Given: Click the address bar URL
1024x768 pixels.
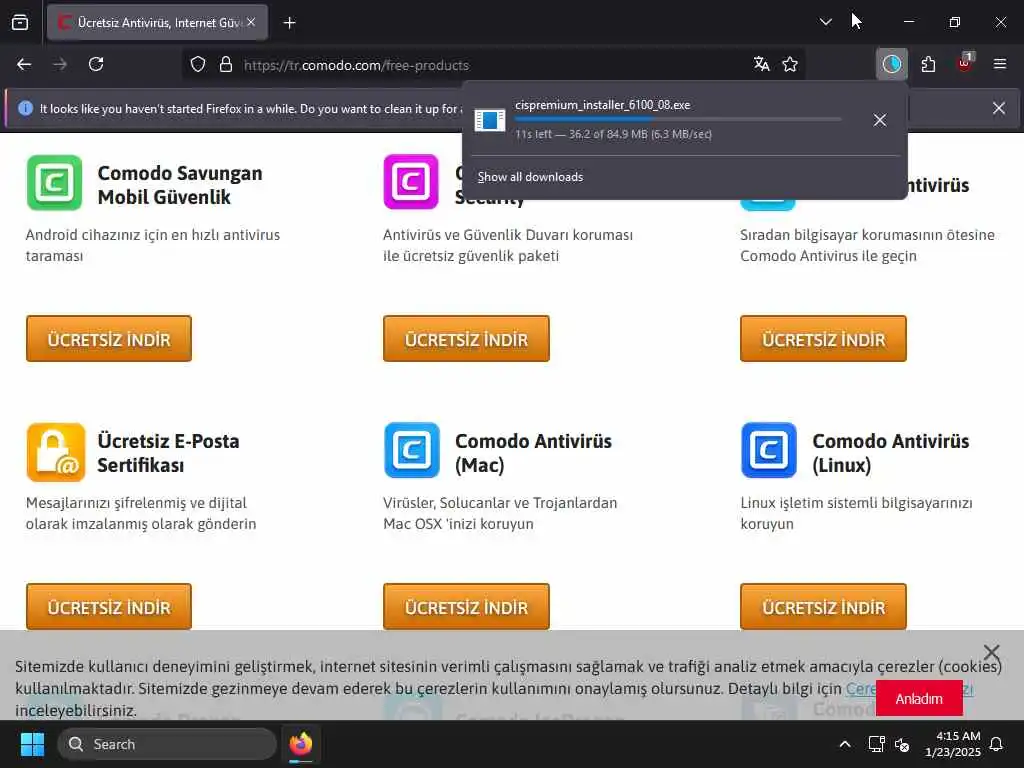Looking at the screenshot, I should (356, 65).
